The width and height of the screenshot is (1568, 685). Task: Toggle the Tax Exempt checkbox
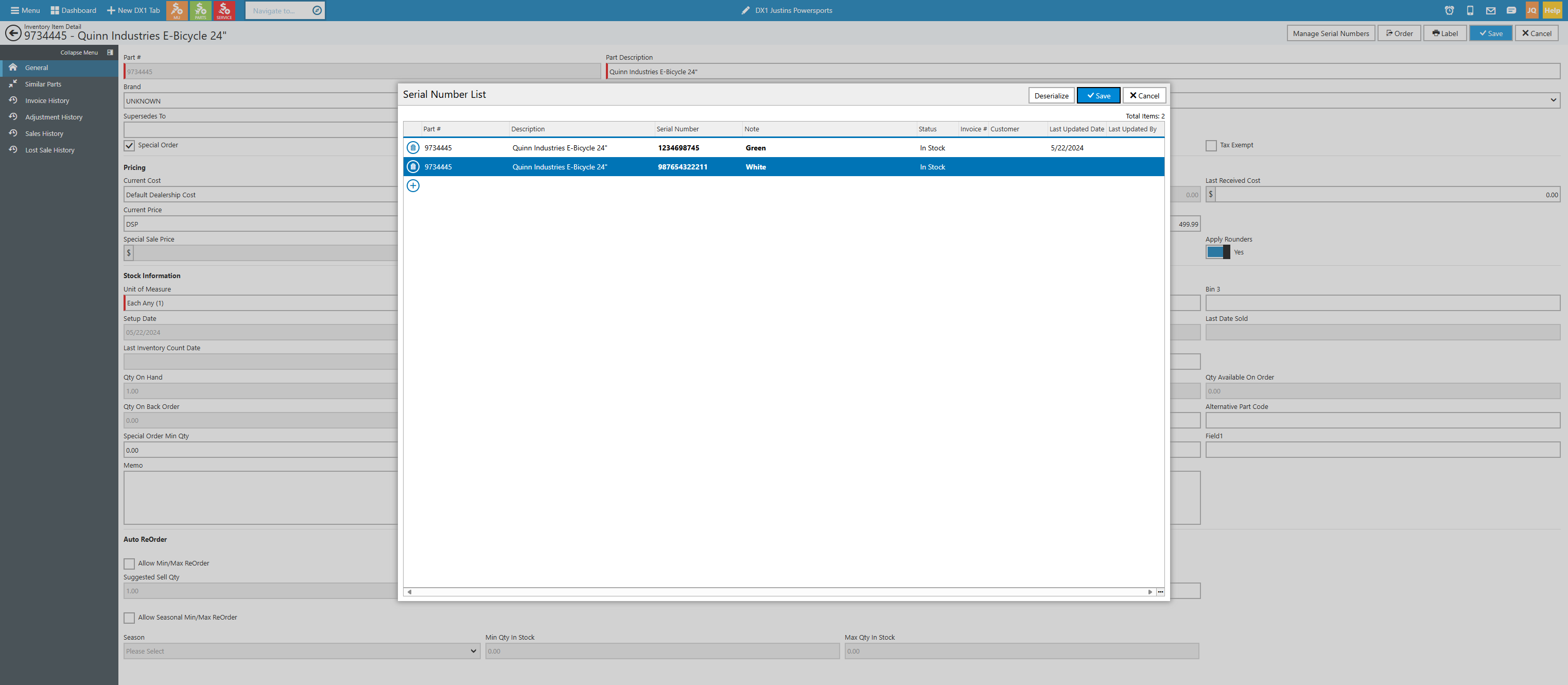coord(1211,146)
